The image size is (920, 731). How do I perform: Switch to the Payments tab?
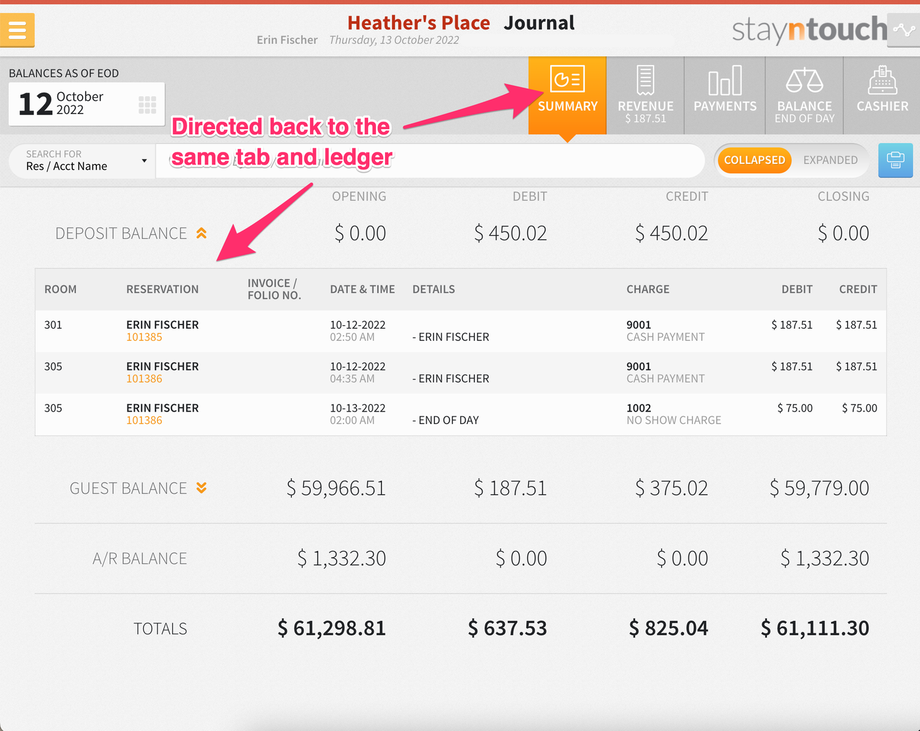(x=725, y=95)
